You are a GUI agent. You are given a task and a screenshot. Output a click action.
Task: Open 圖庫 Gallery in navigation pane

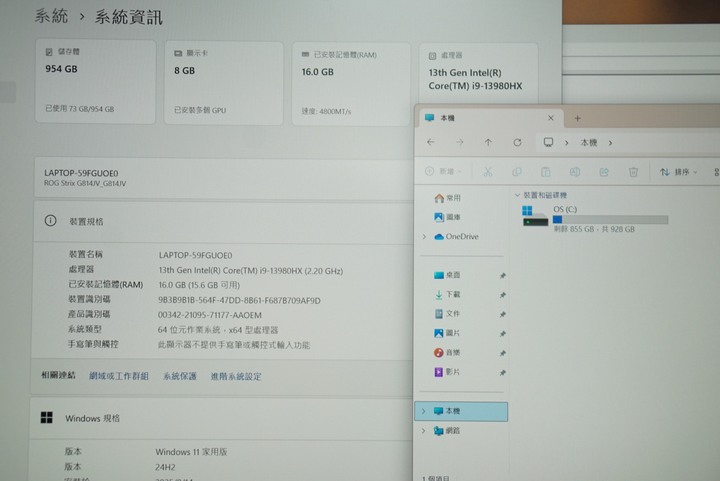pos(447,217)
